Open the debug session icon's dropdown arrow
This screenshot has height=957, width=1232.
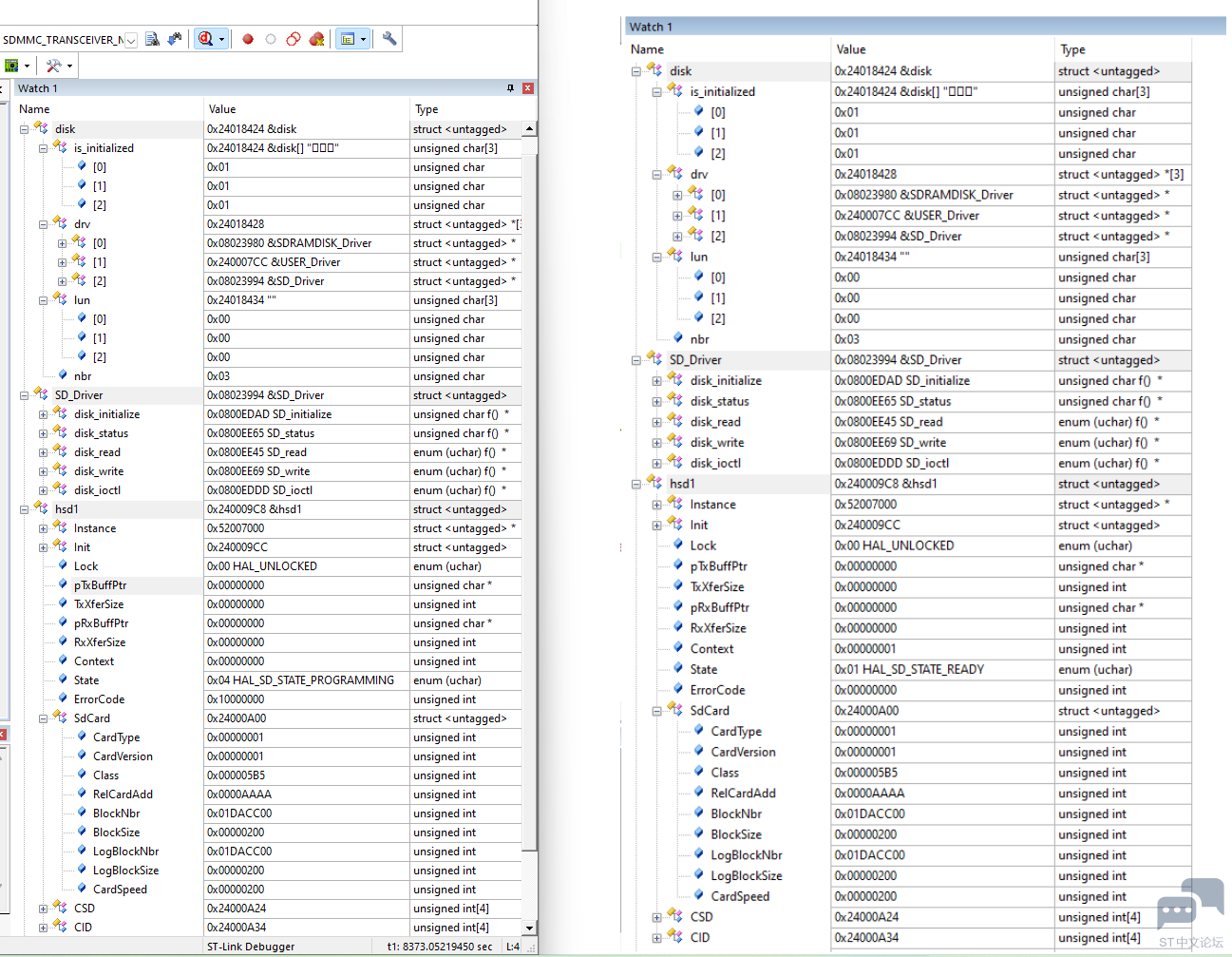[221, 39]
